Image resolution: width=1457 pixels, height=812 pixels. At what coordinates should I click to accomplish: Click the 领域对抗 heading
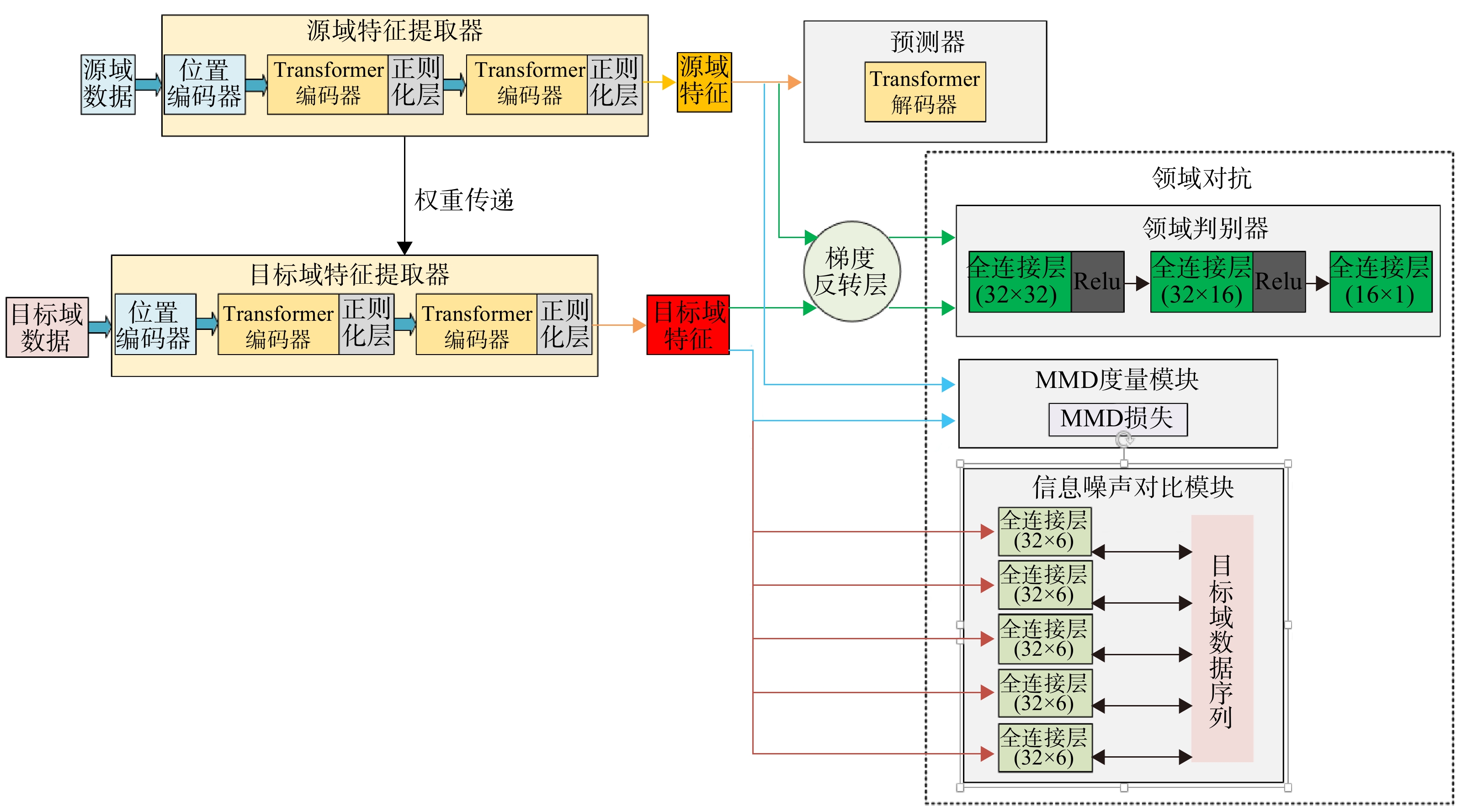(x=1202, y=178)
